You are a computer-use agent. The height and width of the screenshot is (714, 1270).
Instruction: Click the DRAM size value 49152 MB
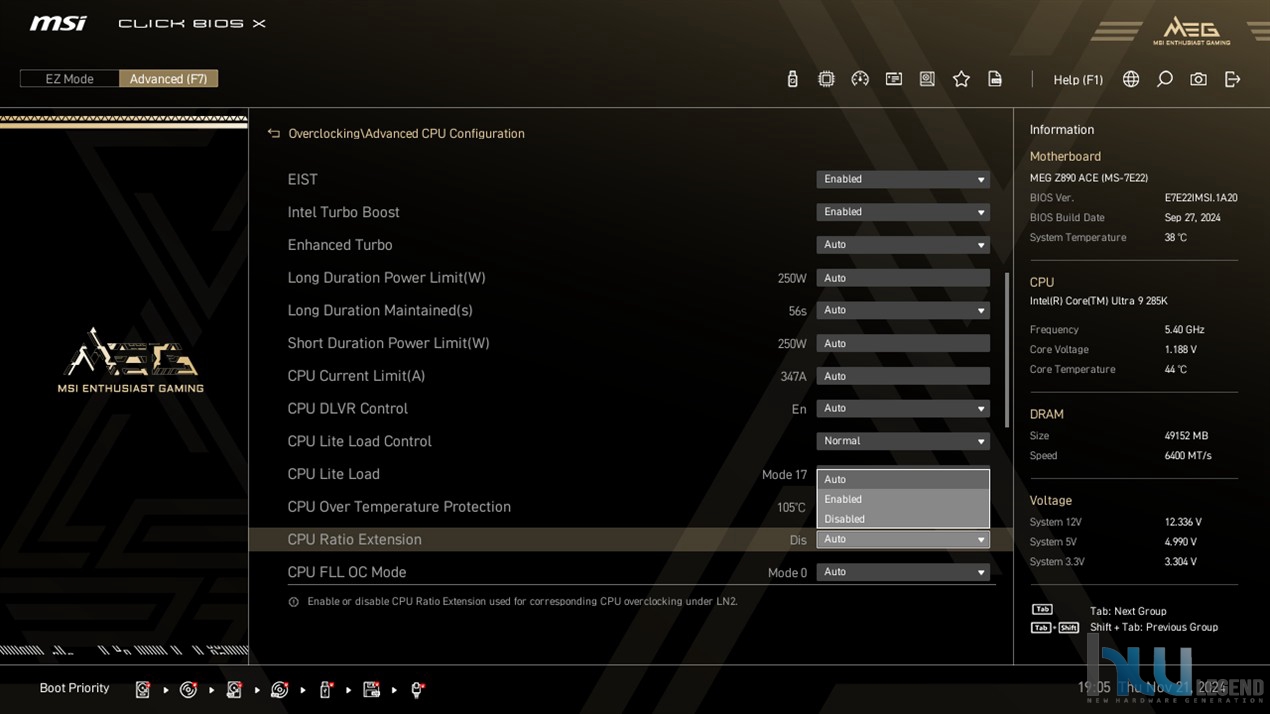(1186, 436)
